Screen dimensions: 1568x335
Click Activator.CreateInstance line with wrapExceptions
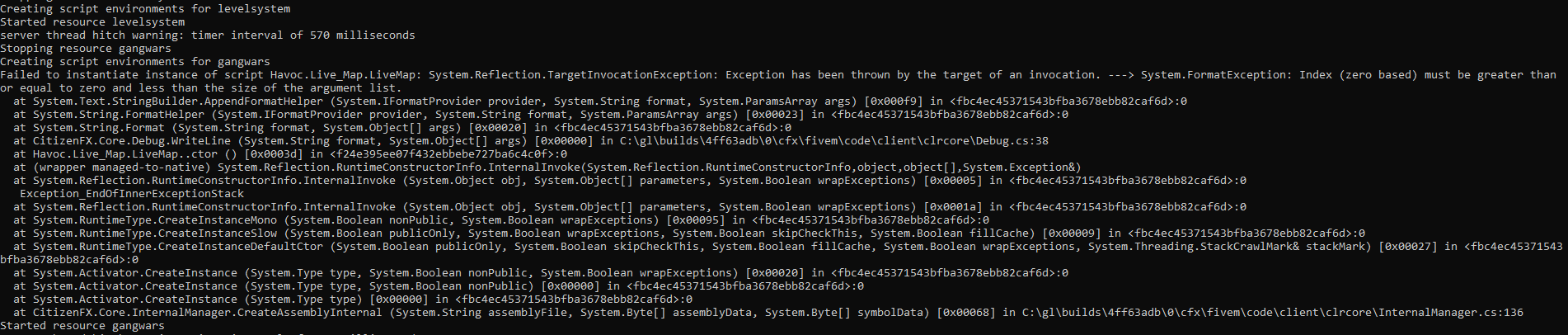click(x=541, y=272)
